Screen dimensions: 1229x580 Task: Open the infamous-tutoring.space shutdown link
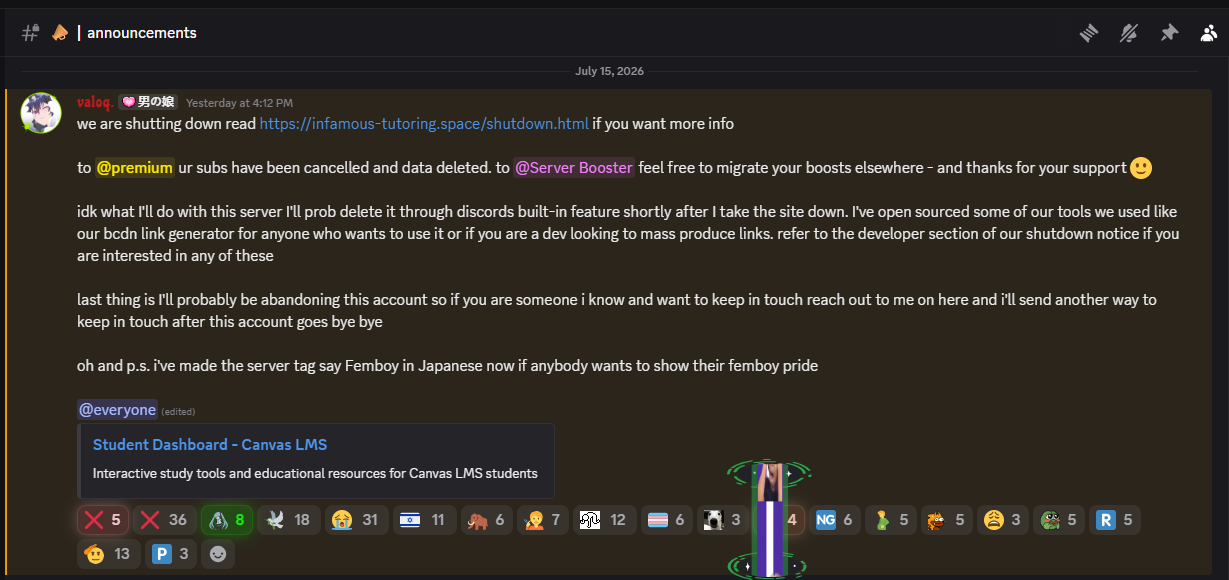pos(424,124)
